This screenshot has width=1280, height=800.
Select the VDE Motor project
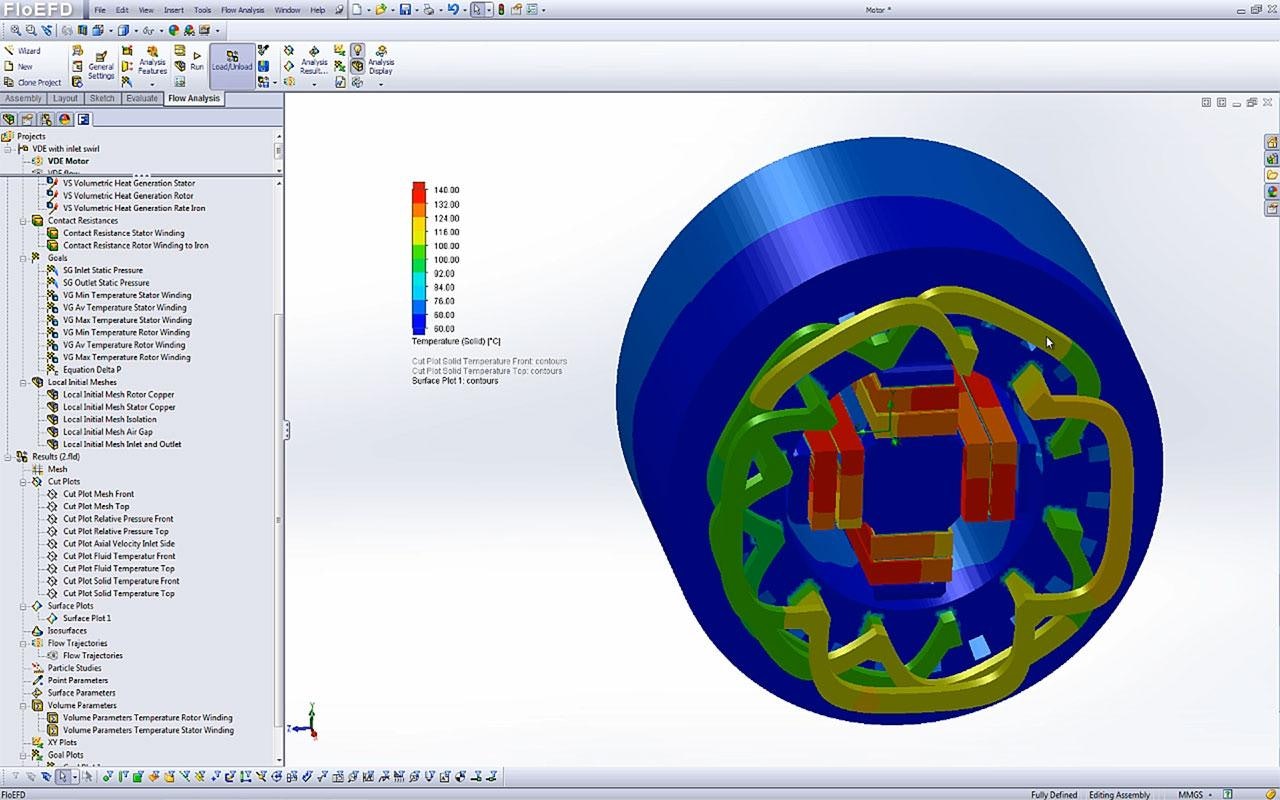[68, 161]
